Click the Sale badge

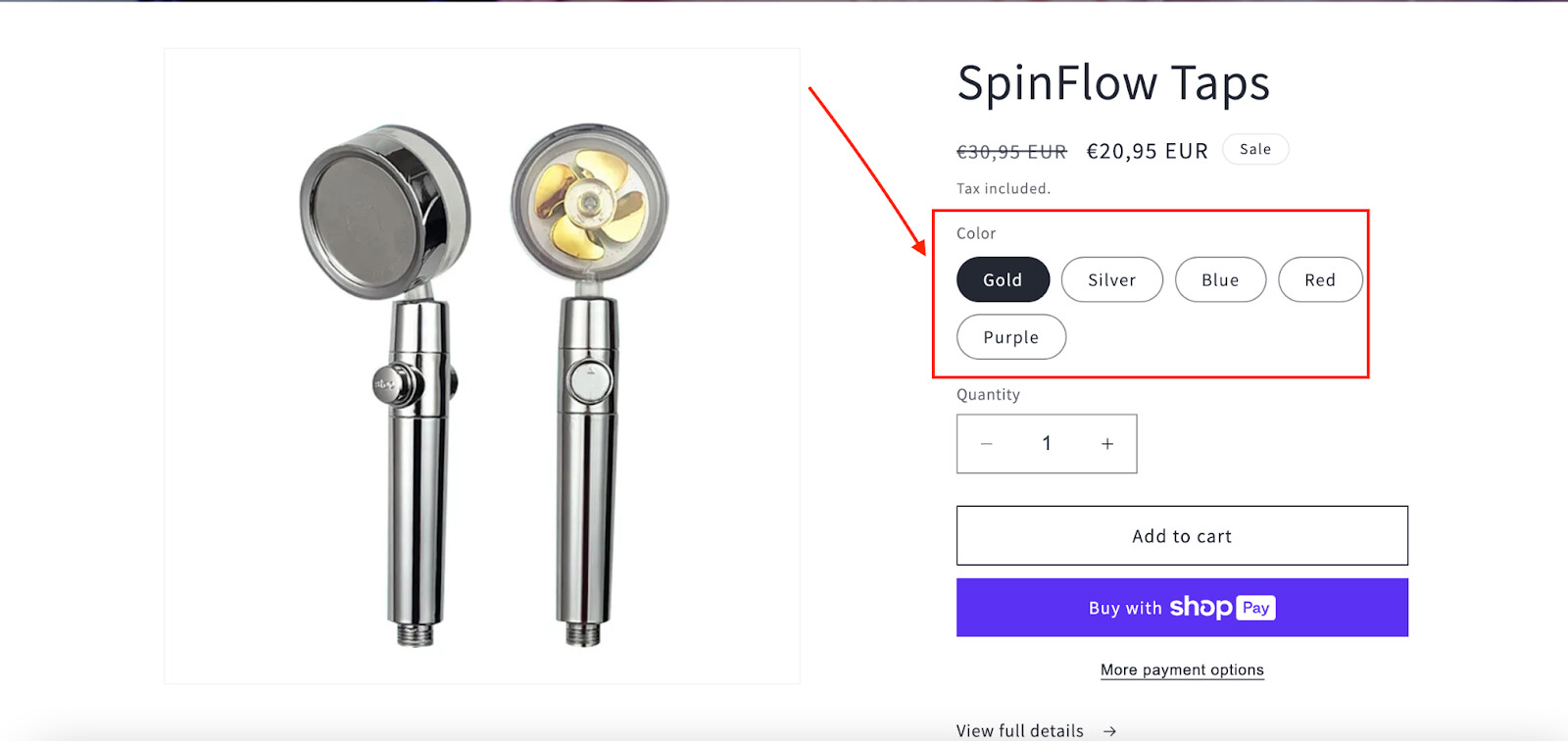click(1254, 150)
